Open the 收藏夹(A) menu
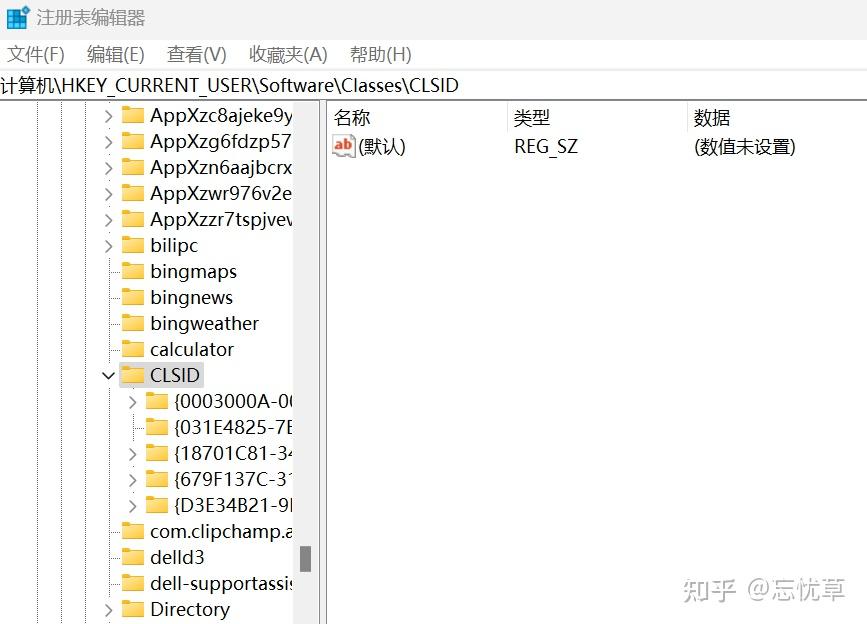The image size is (867, 624). (287, 54)
